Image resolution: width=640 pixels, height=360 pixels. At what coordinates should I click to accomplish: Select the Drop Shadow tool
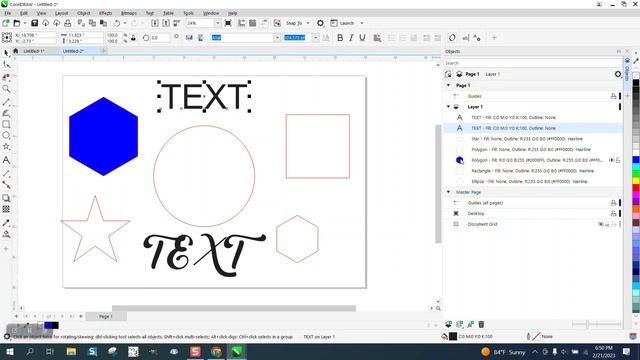click(x=6, y=198)
